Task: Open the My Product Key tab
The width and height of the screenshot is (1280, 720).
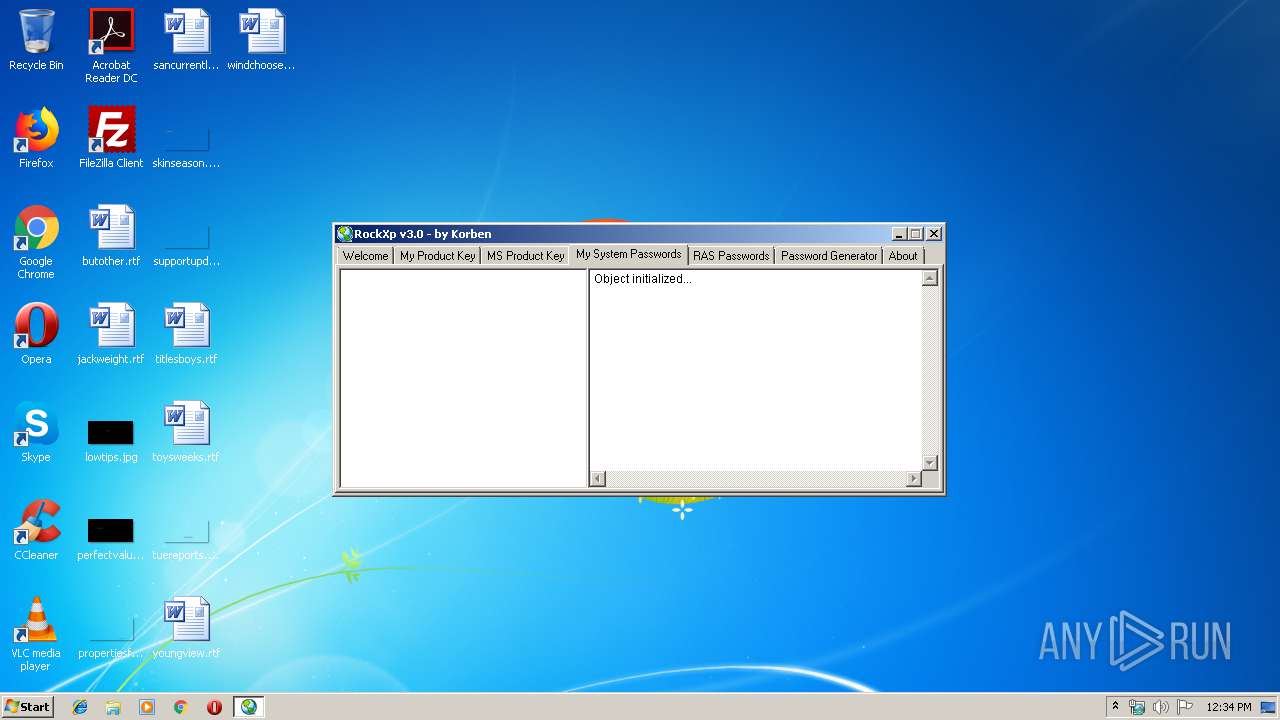Action: pyautogui.click(x=437, y=256)
